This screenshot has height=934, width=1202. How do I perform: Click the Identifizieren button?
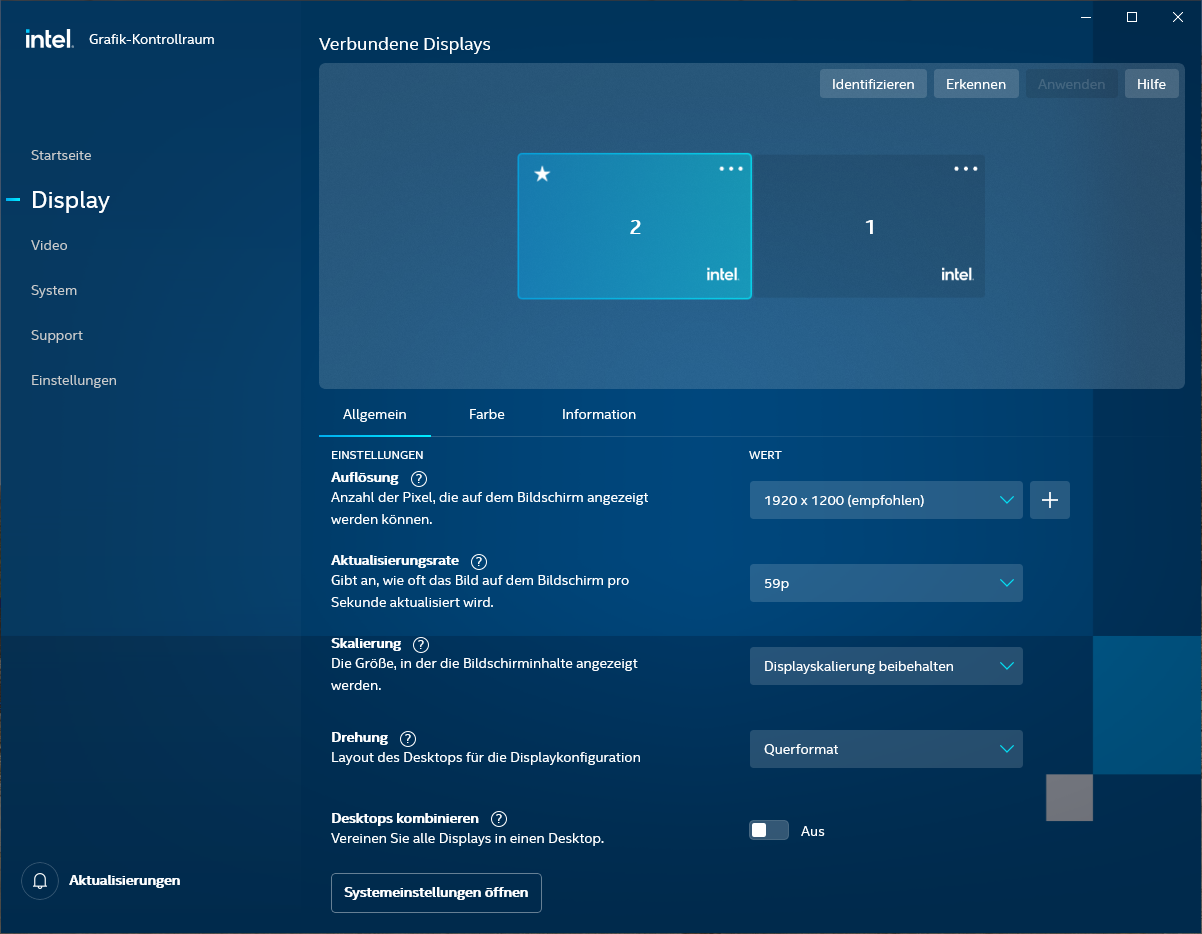pos(873,84)
